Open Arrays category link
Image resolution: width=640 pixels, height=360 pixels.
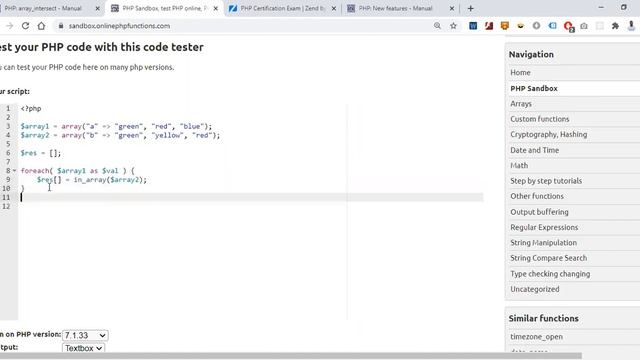pos(521,104)
